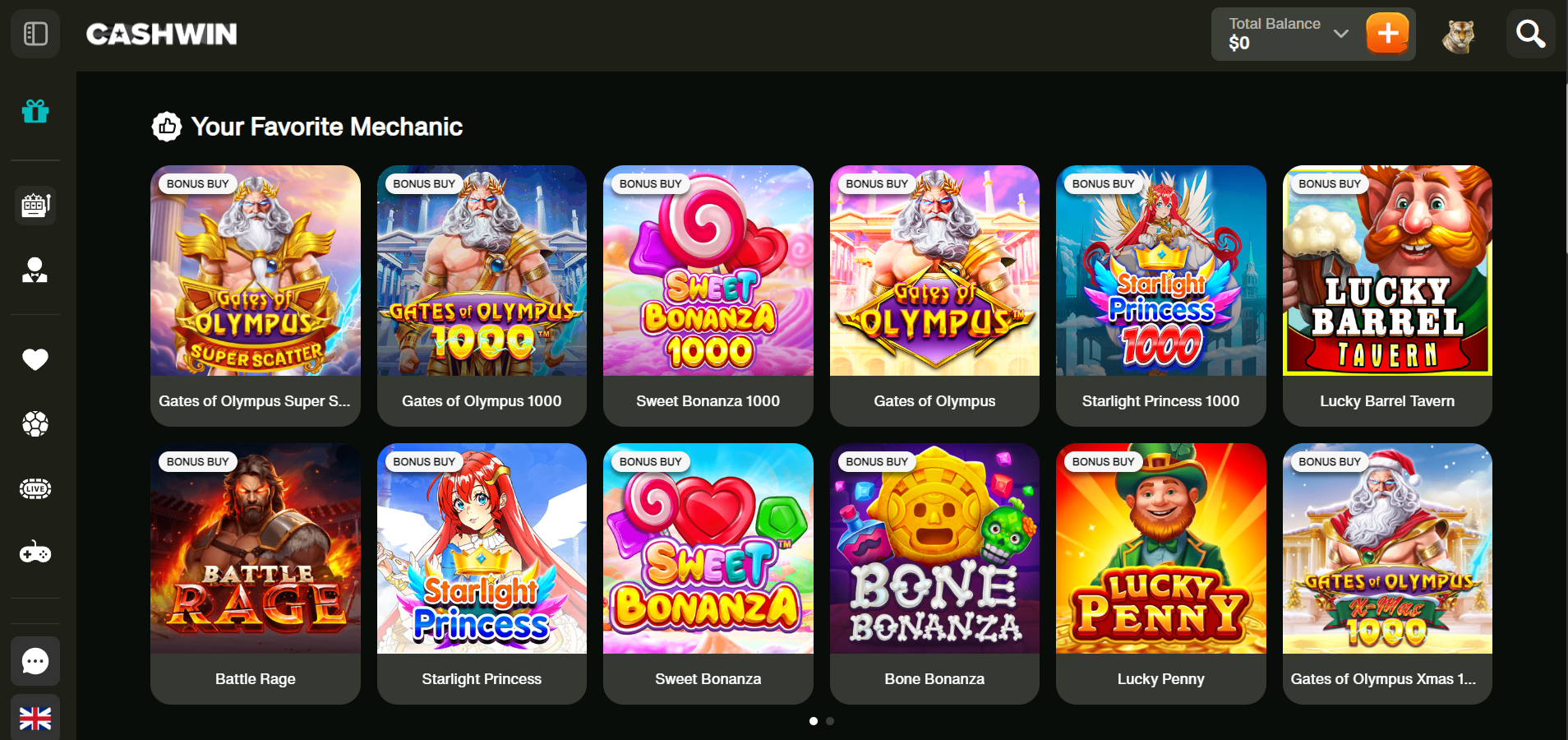Open the game controller sidebar icon
The width and height of the screenshot is (1568, 740).
coord(35,553)
